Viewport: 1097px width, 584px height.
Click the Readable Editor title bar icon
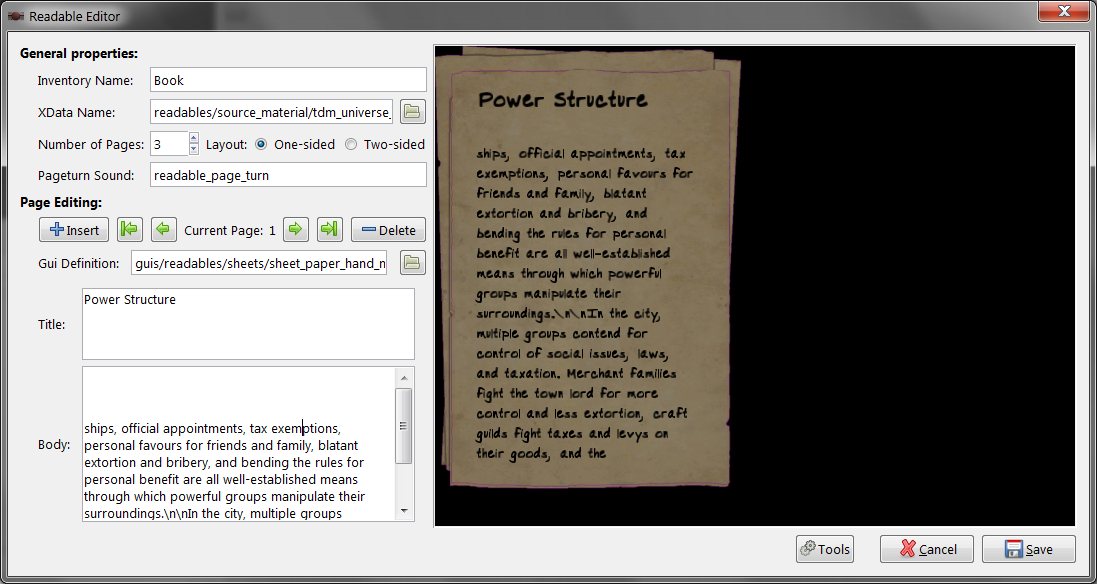pyautogui.click(x=13, y=15)
